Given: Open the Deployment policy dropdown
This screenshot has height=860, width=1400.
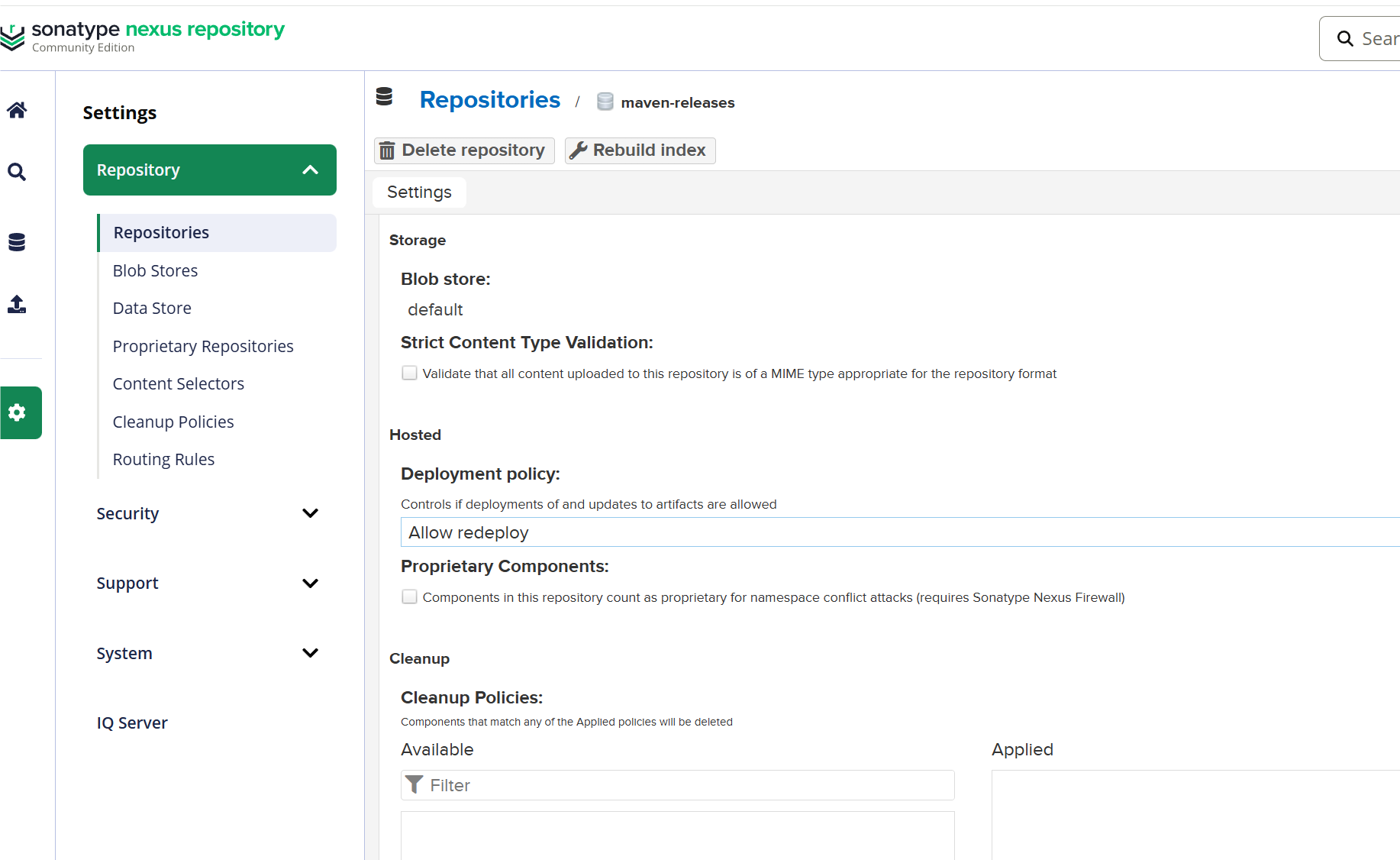Looking at the screenshot, I should 899,532.
